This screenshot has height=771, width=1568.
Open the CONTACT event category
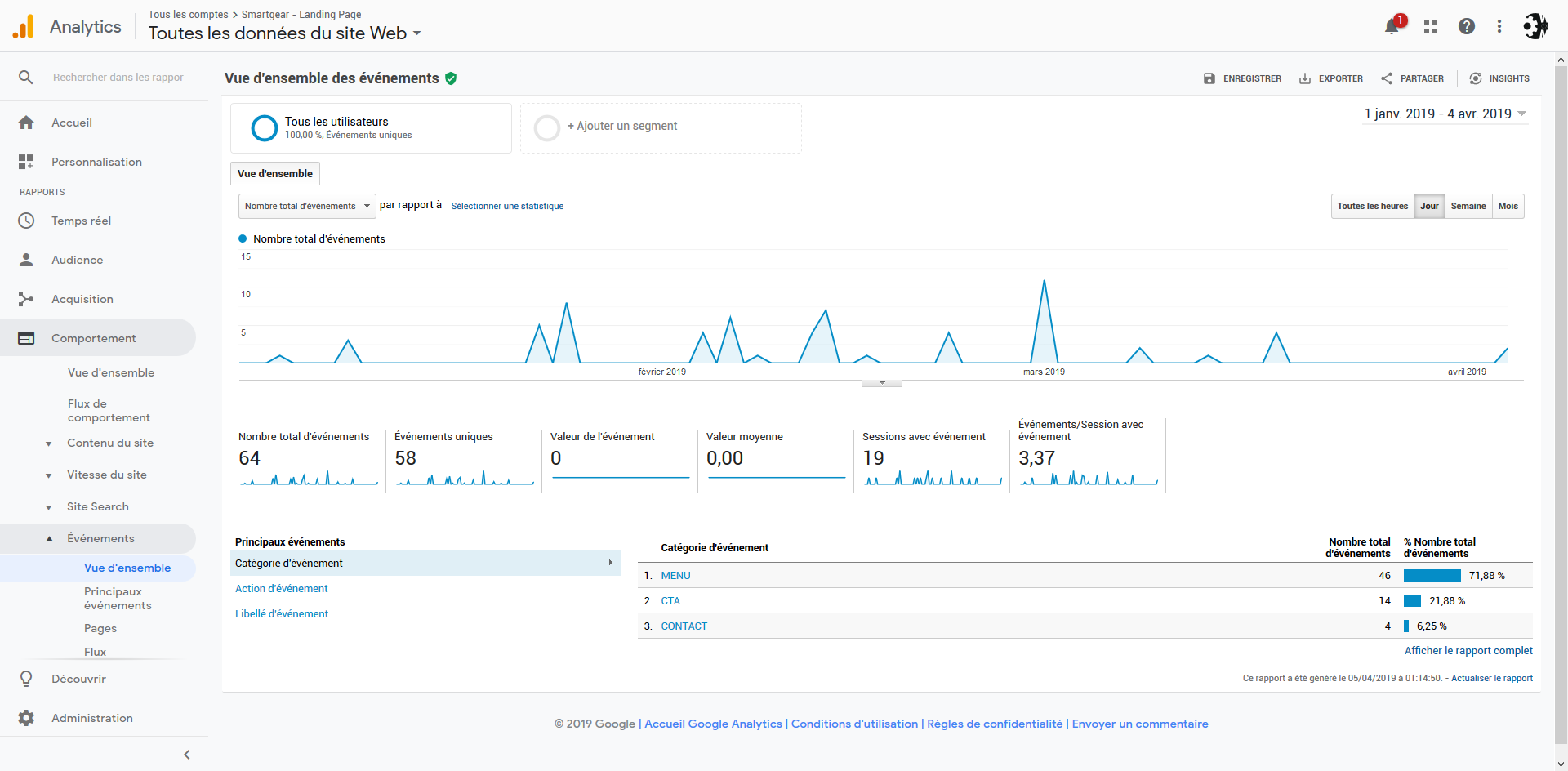684,626
